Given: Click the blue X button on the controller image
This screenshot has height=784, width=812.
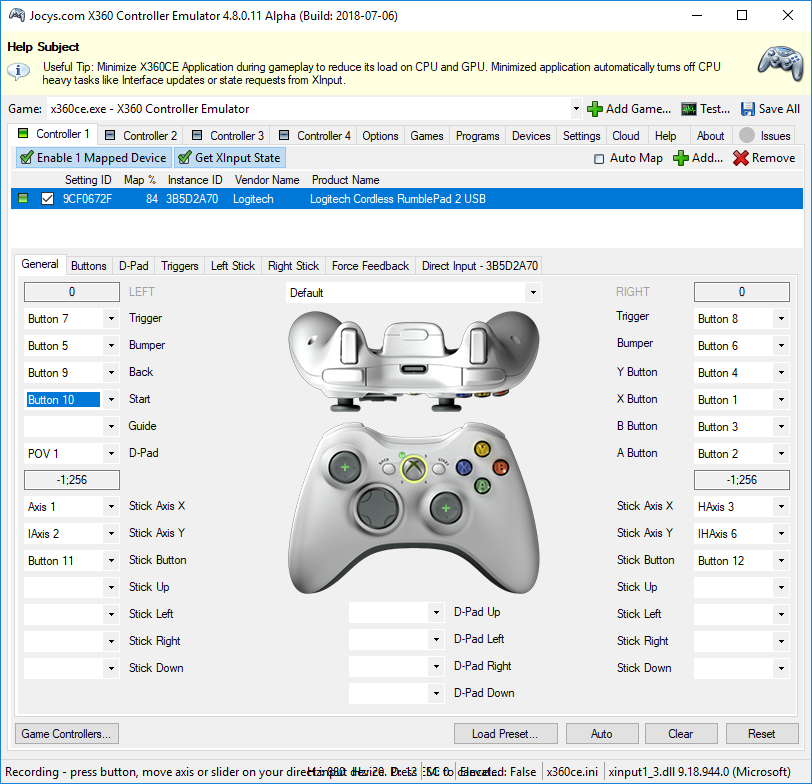Looking at the screenshot, I should (464, 468).
